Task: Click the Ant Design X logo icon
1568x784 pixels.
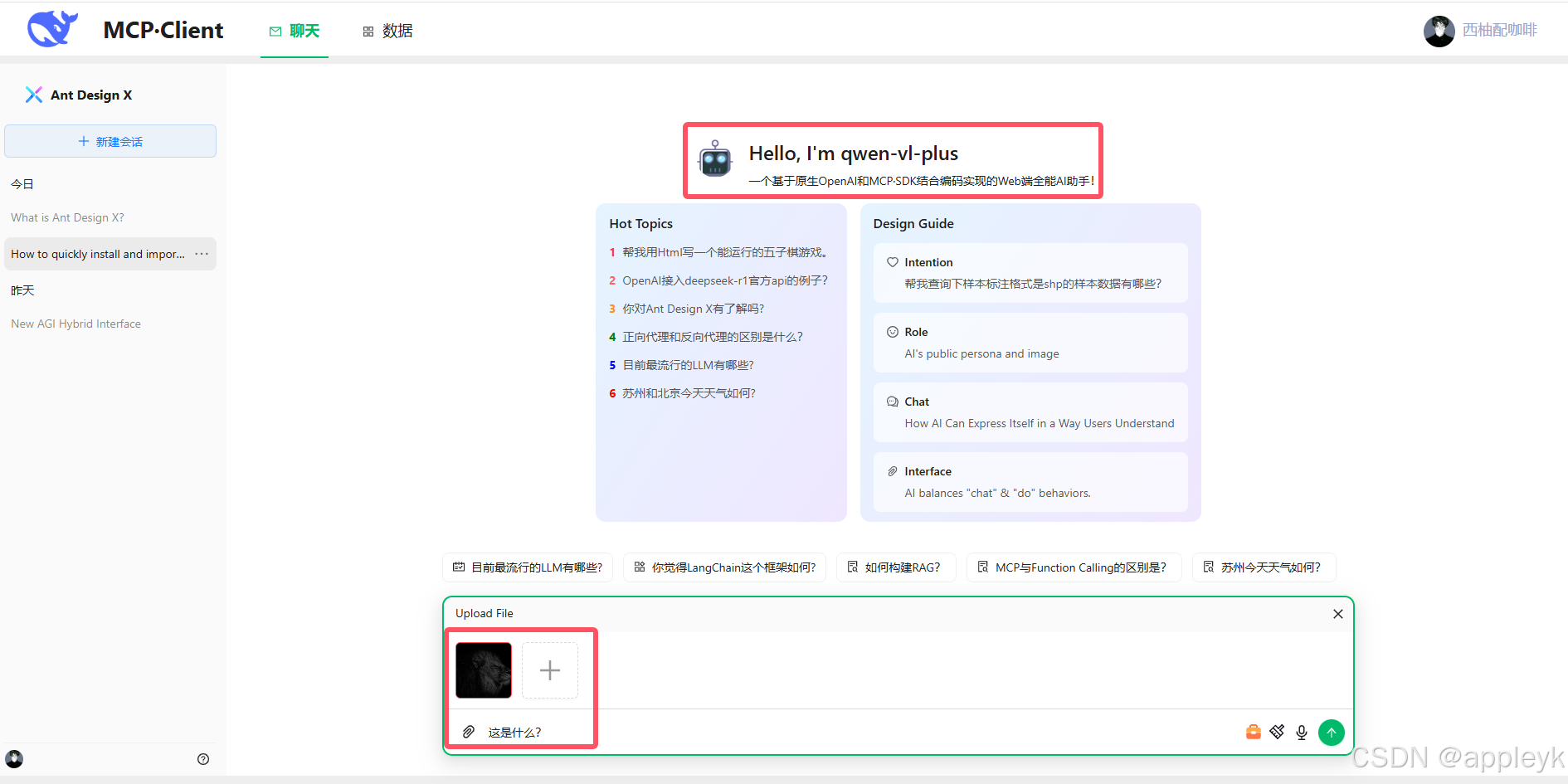Action: [x=34, y=95]
